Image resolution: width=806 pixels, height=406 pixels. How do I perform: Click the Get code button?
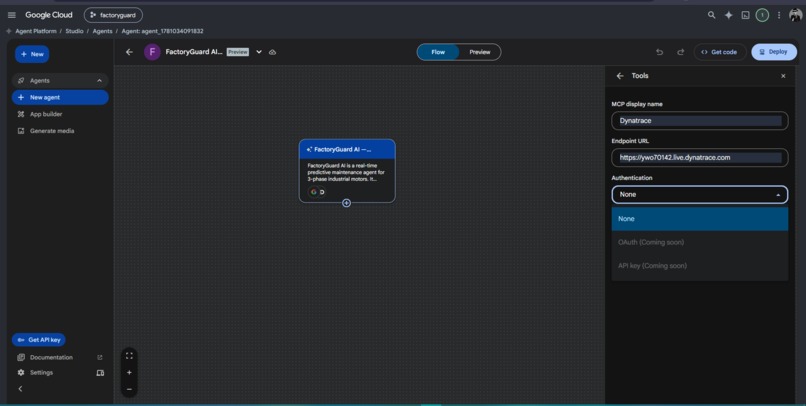(719, 52)
